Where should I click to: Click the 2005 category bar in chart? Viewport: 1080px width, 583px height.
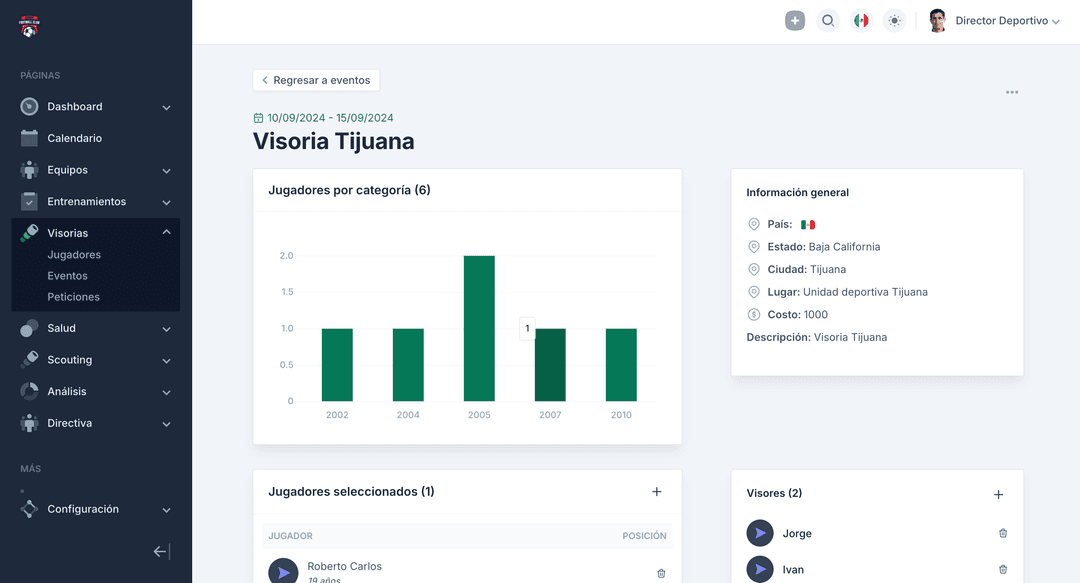point(479,328)
